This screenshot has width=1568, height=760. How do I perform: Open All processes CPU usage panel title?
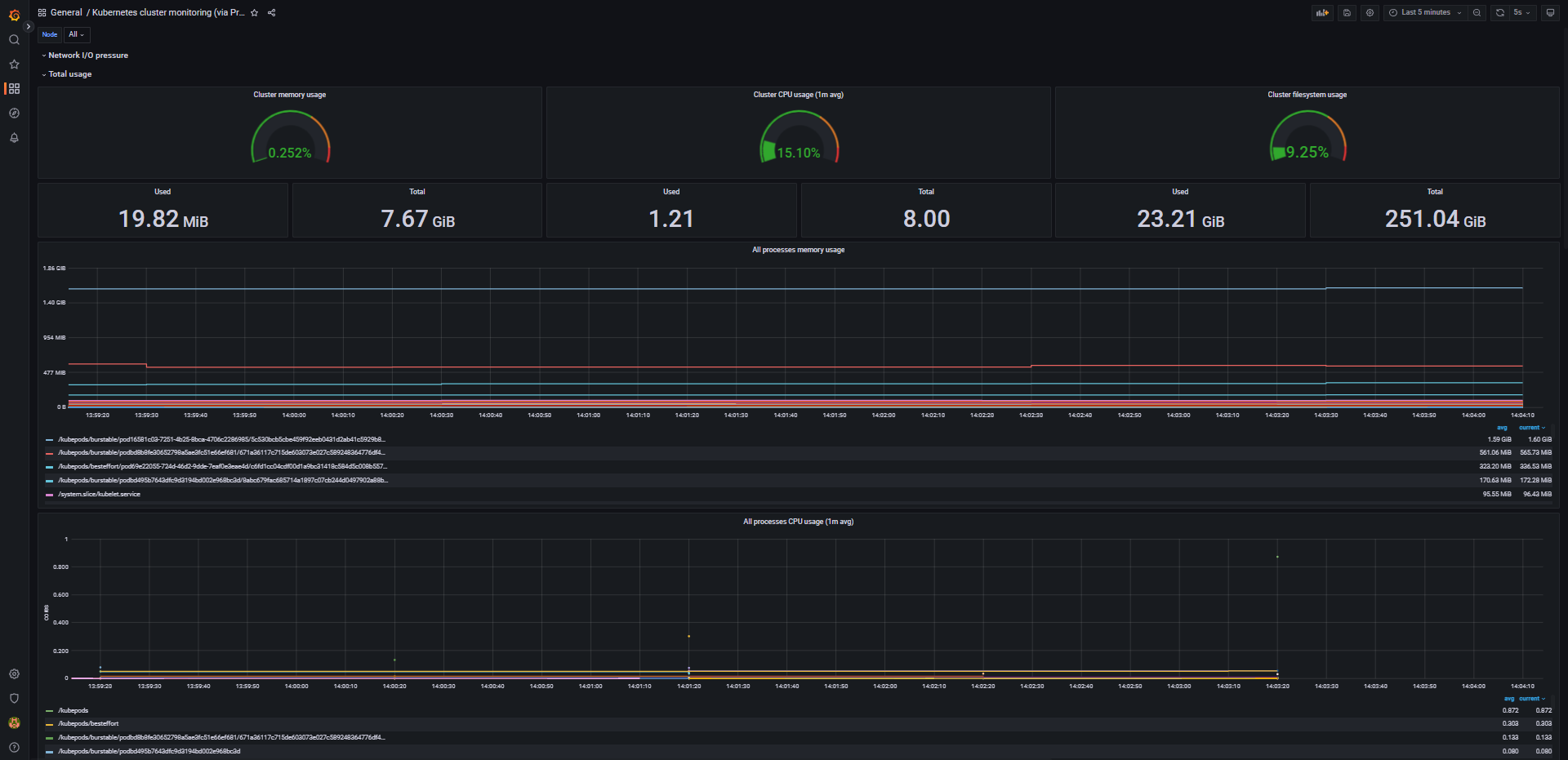click(x=798, y=522)
